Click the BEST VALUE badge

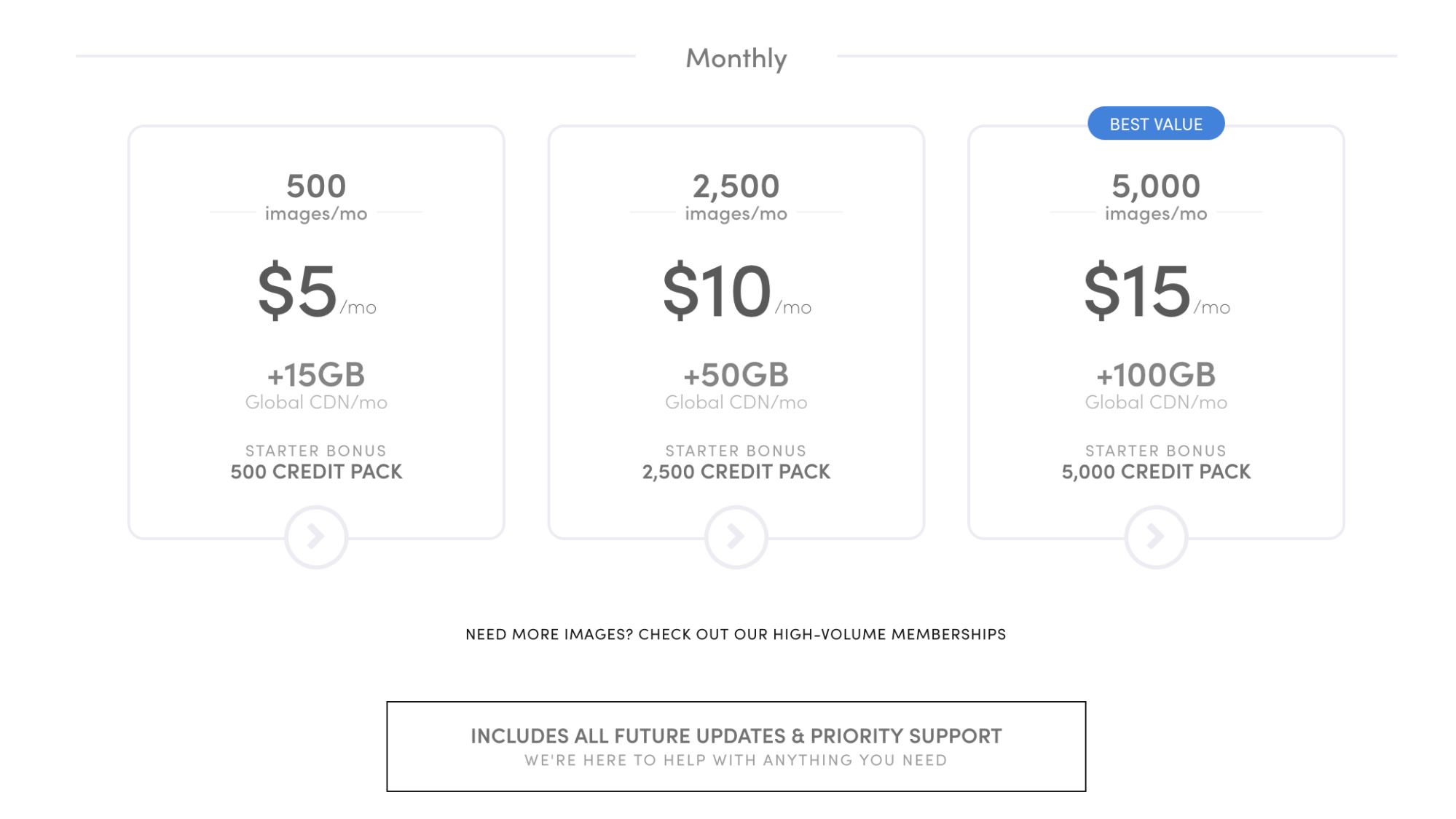tap(1156, 124)
